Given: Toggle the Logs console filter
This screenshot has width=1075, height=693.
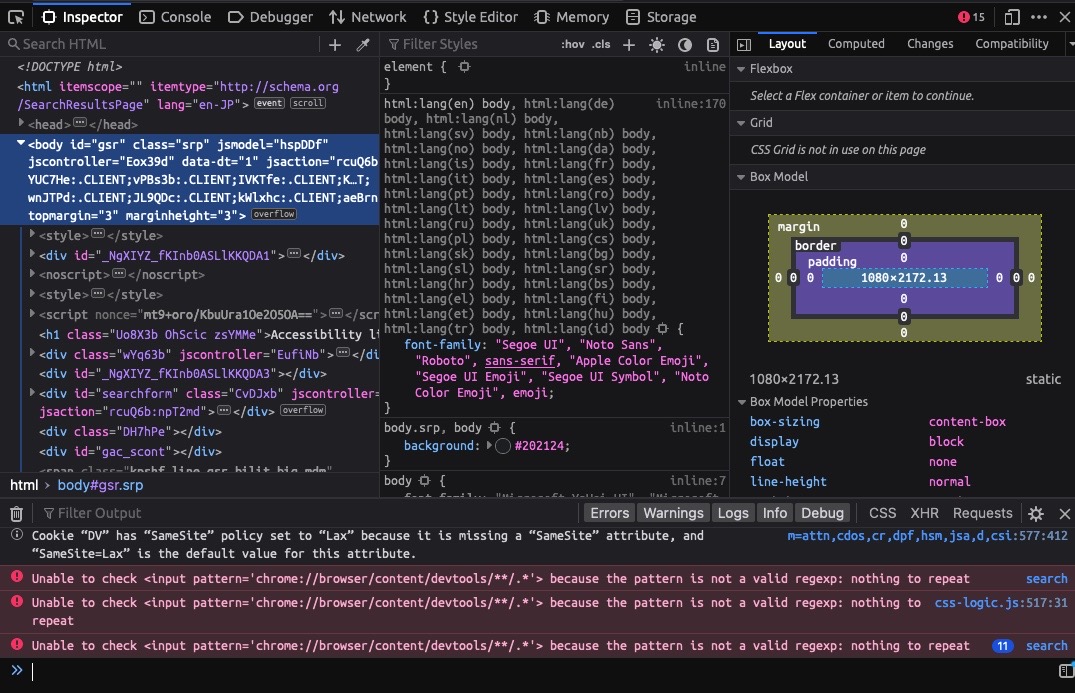Looking at the screenshot, I should (733, 513).
